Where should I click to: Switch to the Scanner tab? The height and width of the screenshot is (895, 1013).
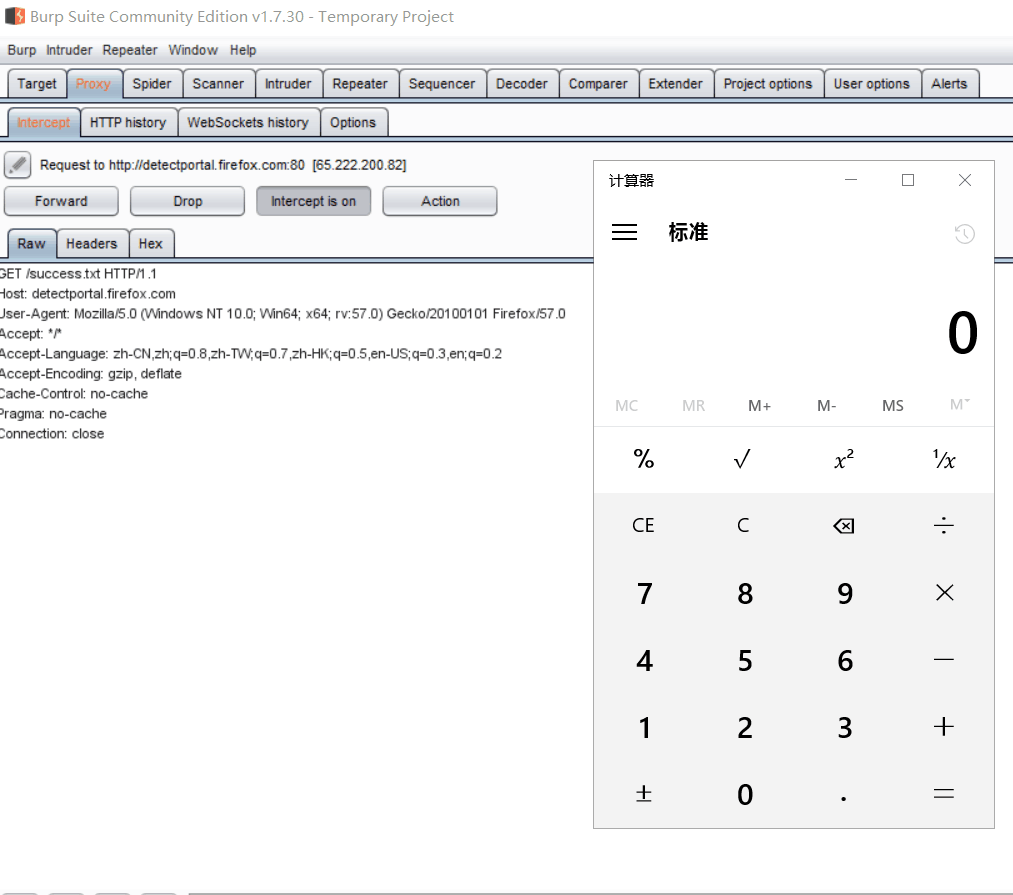(218, 84)
